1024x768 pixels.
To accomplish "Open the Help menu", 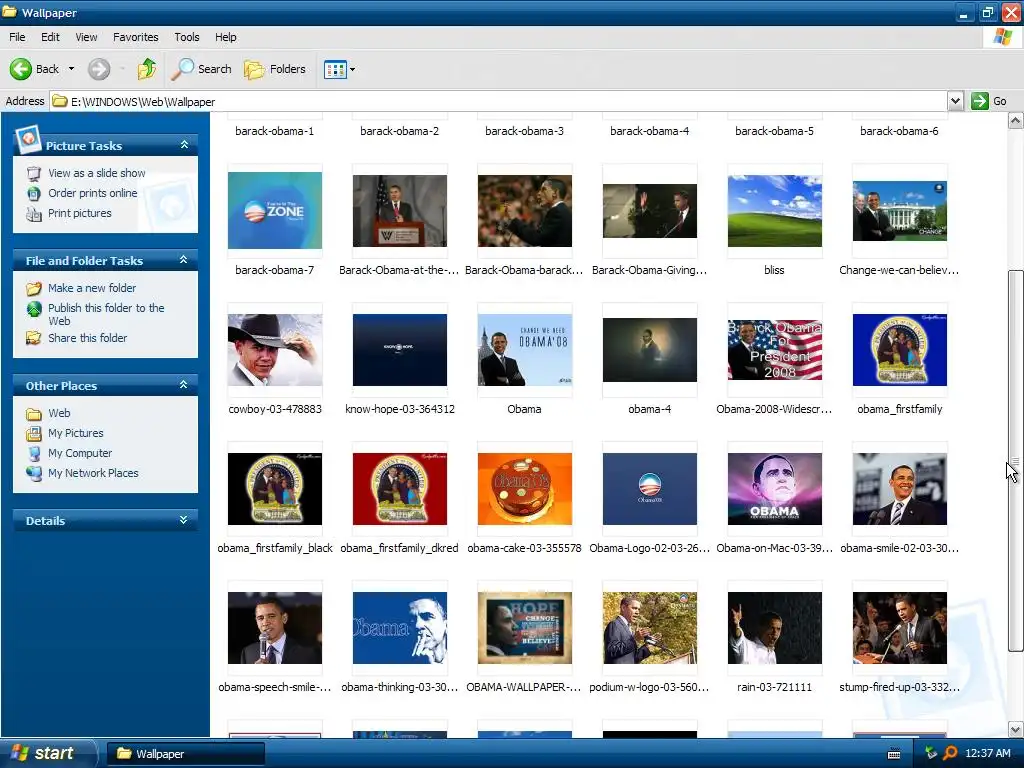I will point(226,37).
